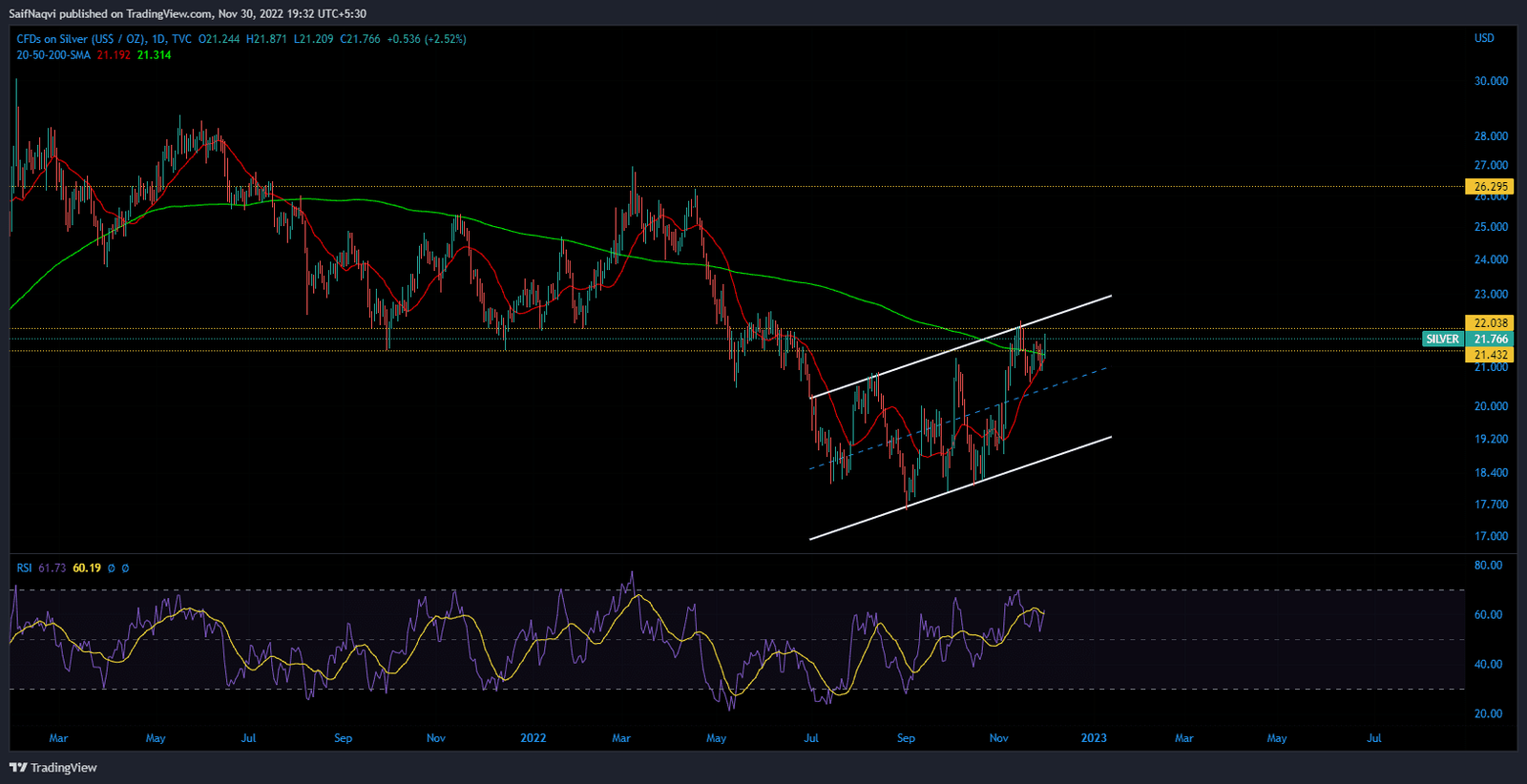Click the low price L21.209
The image size is (1527, 784).
pyautogui.click(x=314, y=39)
